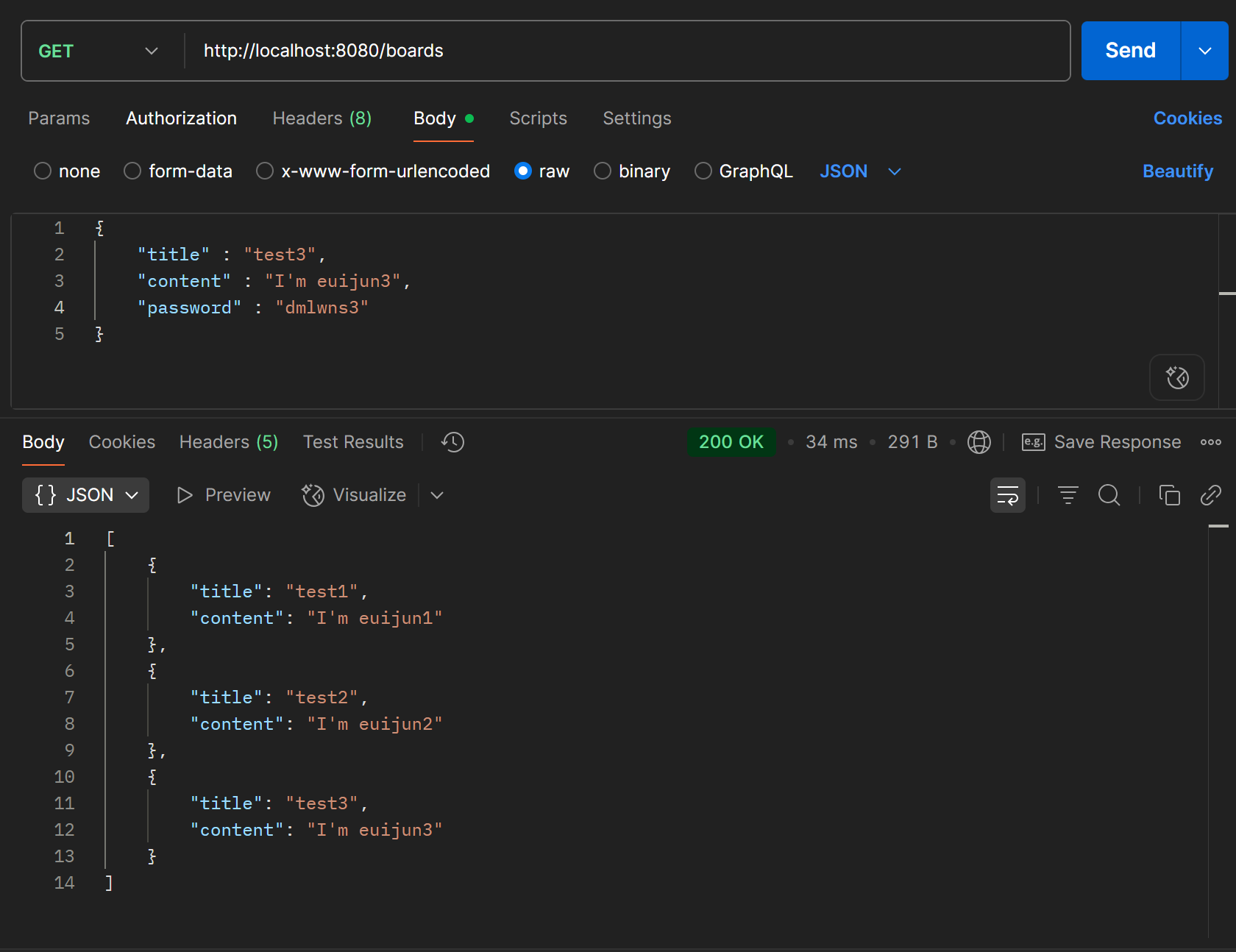The image size is (1236, 952).
Task: Click the network globe icon in the response bar
Action: (x=979, y=442)
